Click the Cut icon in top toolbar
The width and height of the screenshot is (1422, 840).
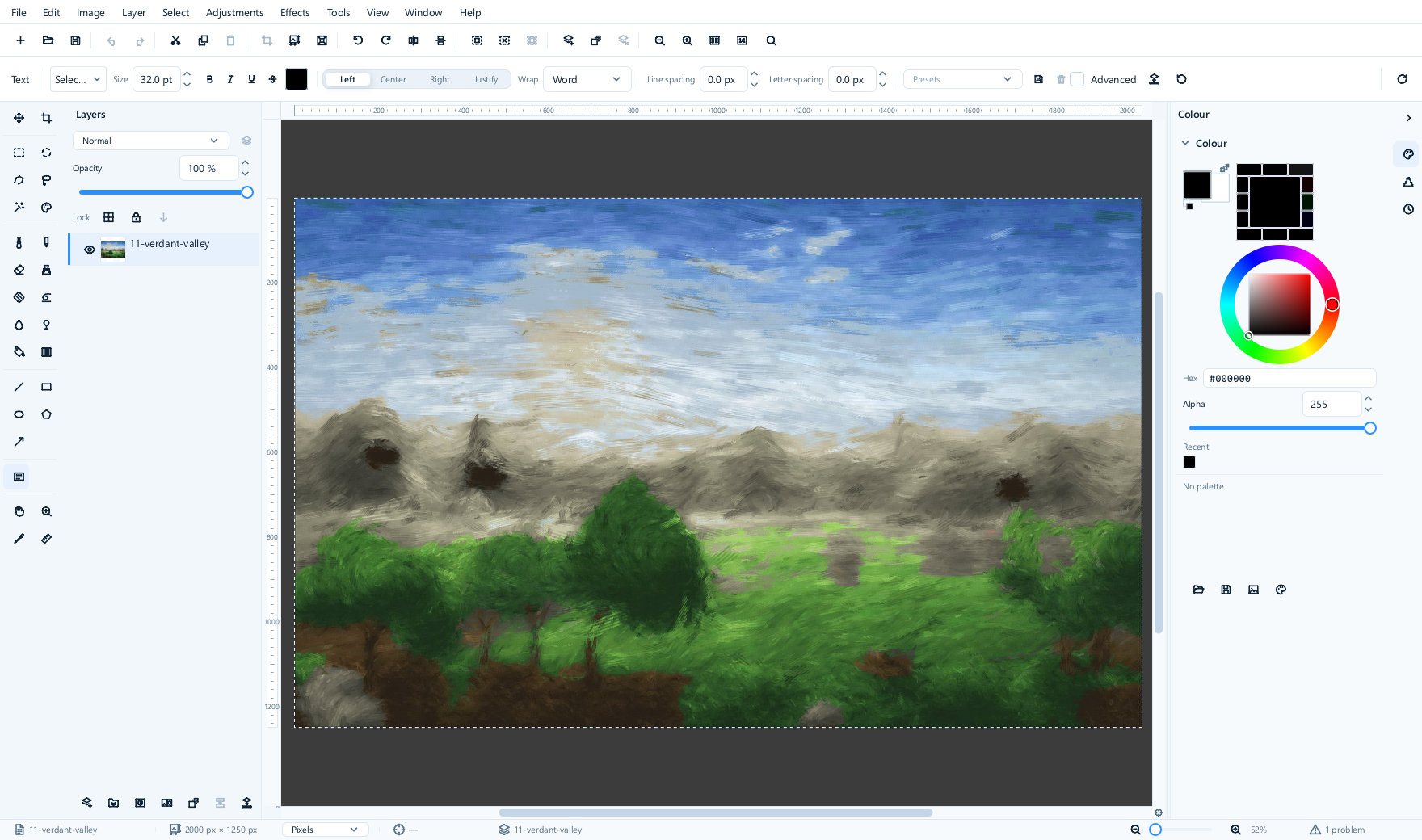click(175, 40)
